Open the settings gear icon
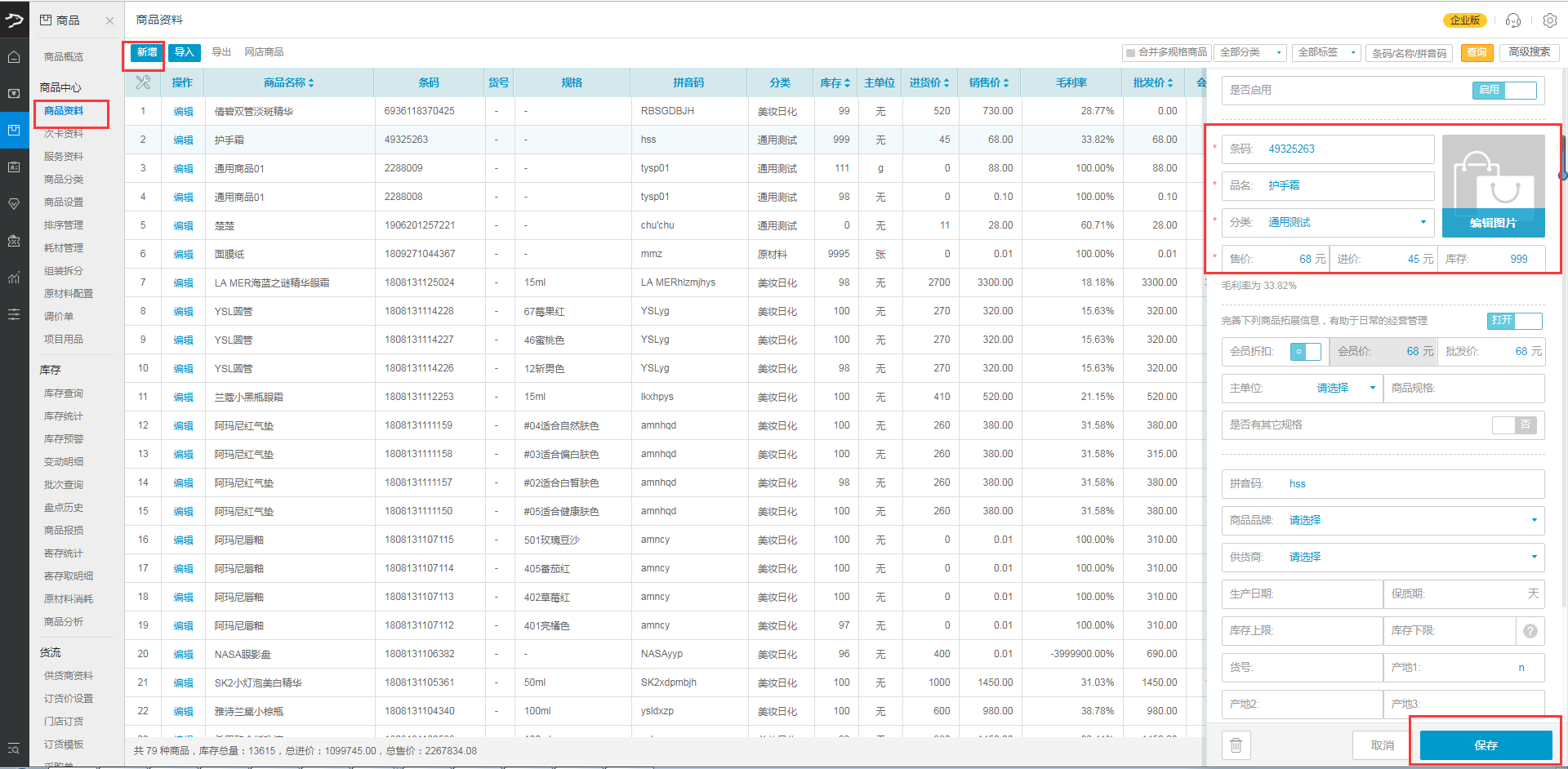Viewport: 1568px width, 769px height. coord(1550,20)
